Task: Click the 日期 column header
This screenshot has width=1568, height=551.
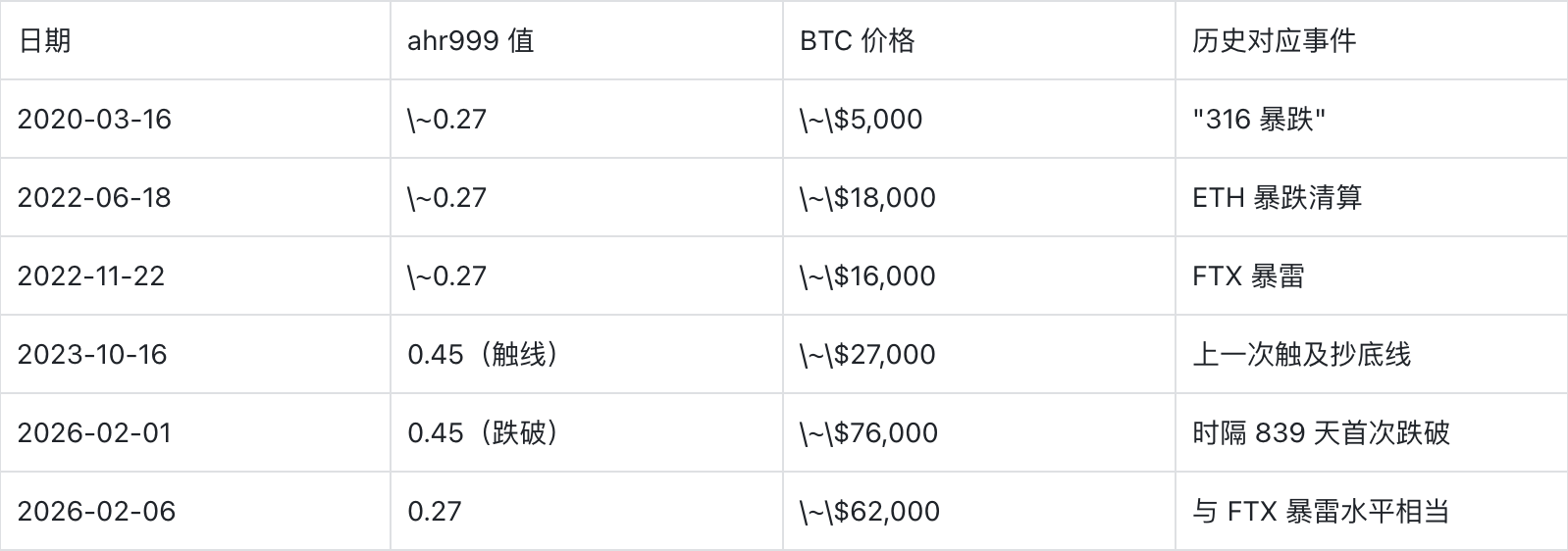Action: pyautogui.click(x=44, y=40)
